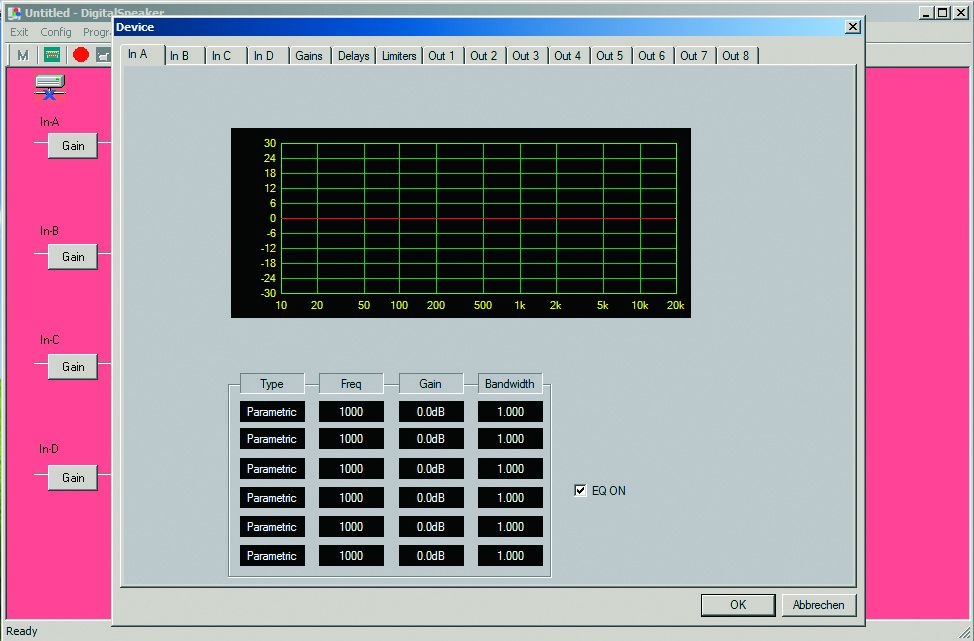This screenshot has width=974, height=641.
Task: Open the first band's Parametric type field
Action: pyautogui.click(x=272, y=412)
